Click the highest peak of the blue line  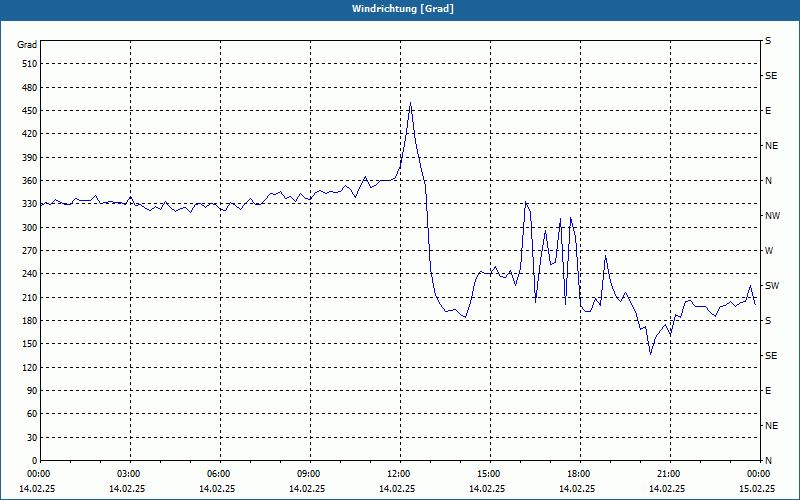coord(410,103)
